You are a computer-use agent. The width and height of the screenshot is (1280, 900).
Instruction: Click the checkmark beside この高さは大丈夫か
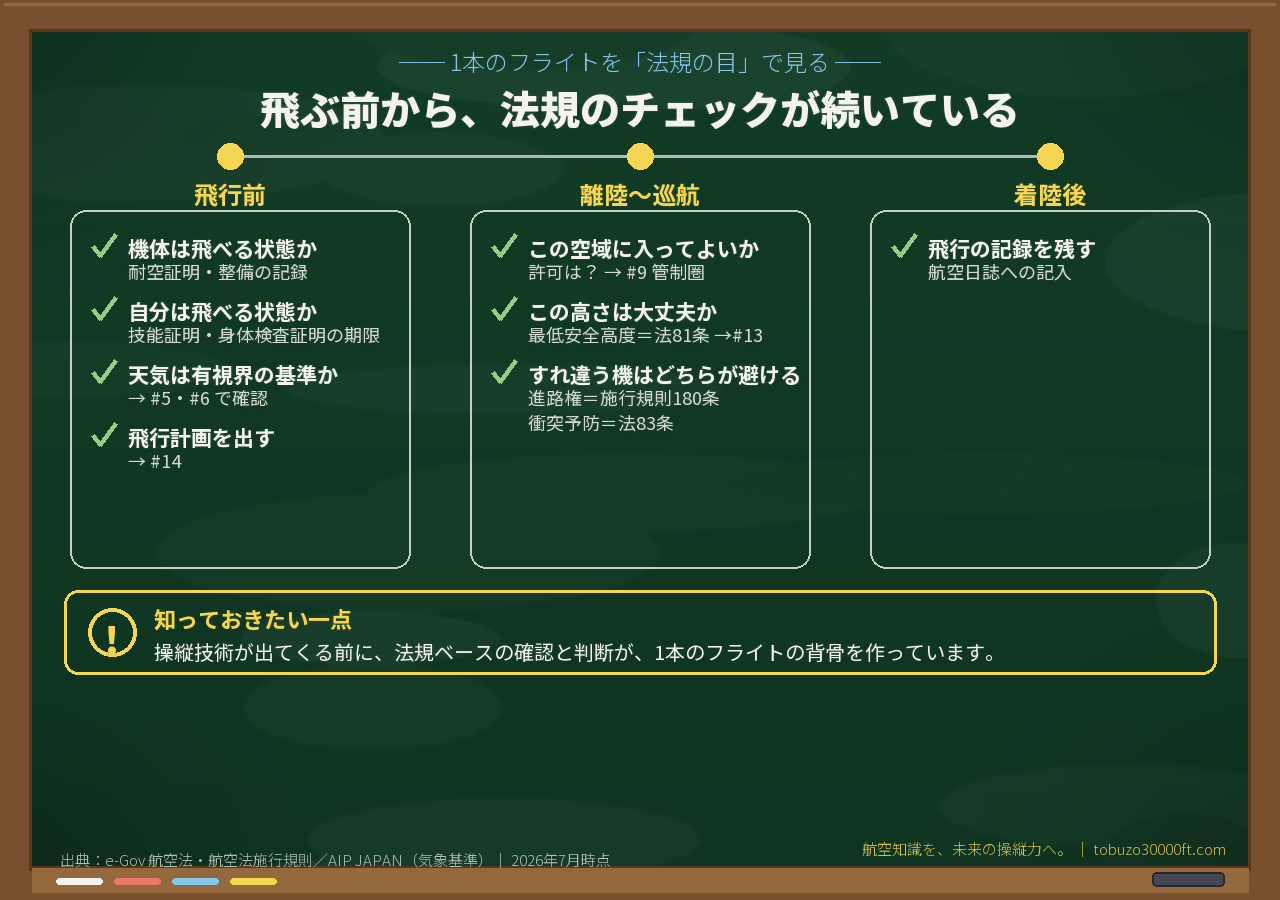(504, 309)
